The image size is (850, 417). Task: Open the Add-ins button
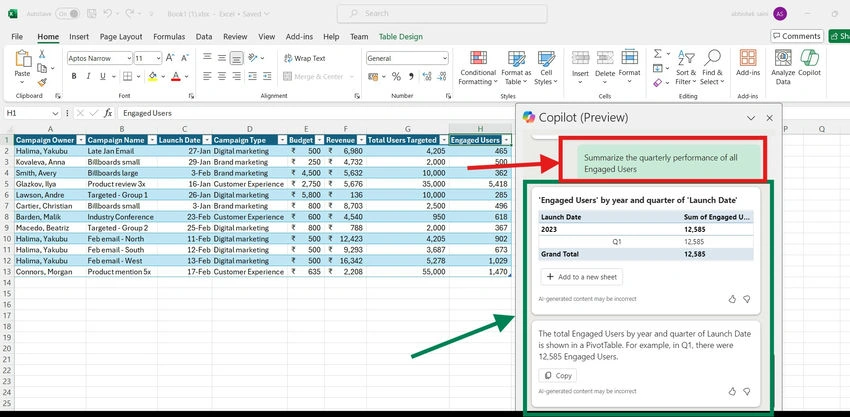[x=748, y=63]
